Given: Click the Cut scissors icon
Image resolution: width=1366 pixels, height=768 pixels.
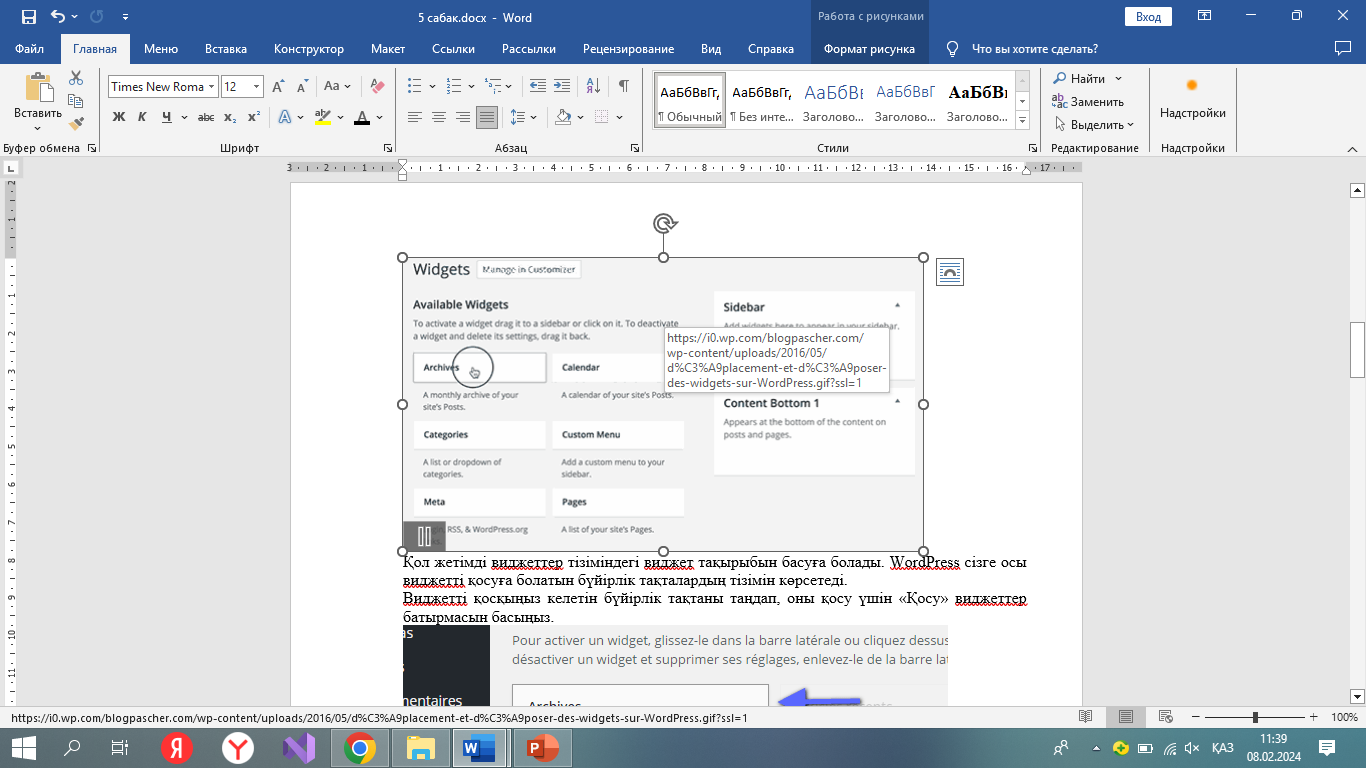Looking at the screenshot, I should click(76, 78).
